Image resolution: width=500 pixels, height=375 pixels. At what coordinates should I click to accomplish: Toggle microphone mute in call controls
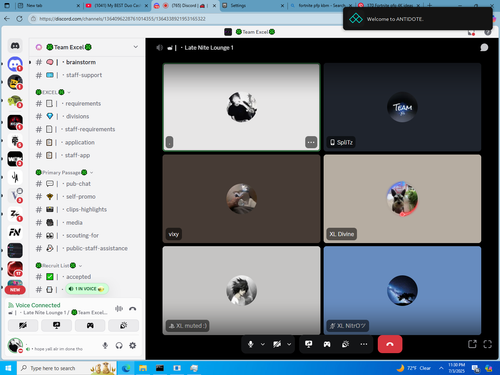[x=251, y=344]
